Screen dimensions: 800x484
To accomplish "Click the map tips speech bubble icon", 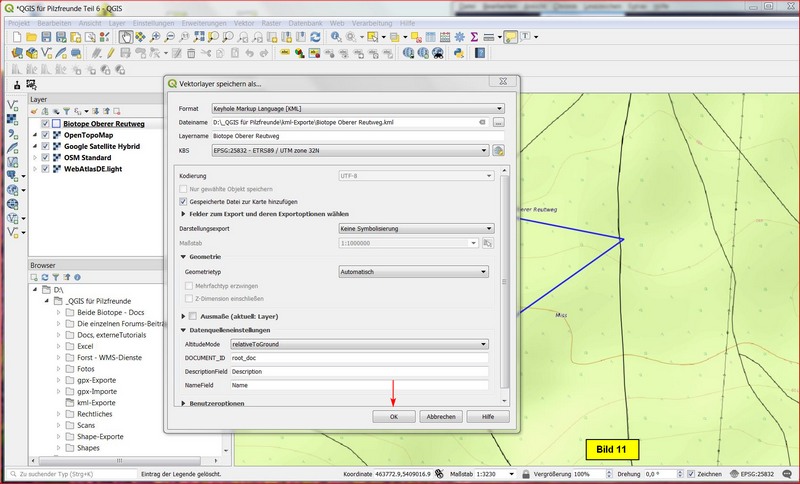I will click(x=510, y=37).
